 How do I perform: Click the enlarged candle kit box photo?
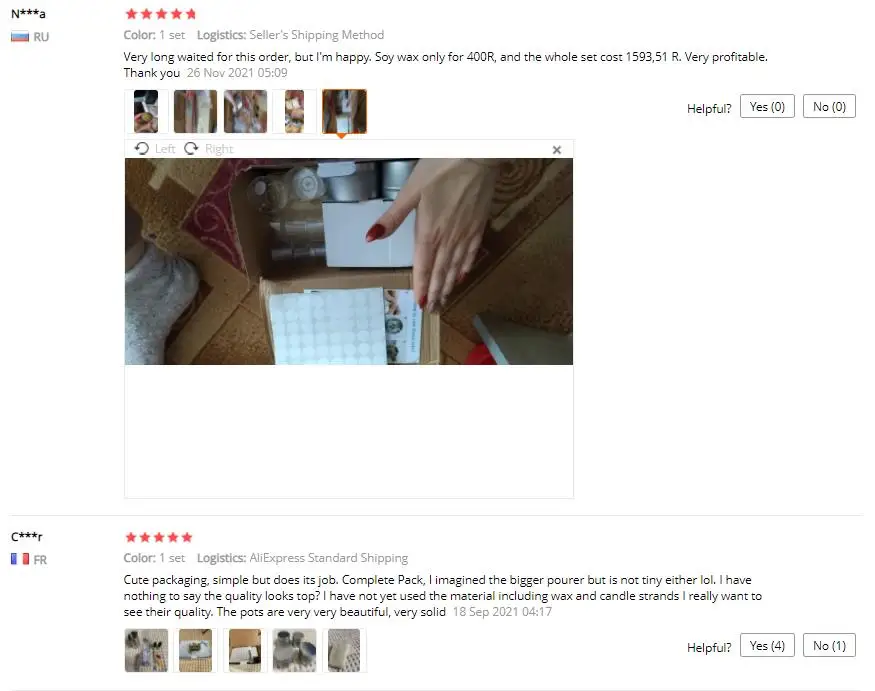click(x=349, y=261)
